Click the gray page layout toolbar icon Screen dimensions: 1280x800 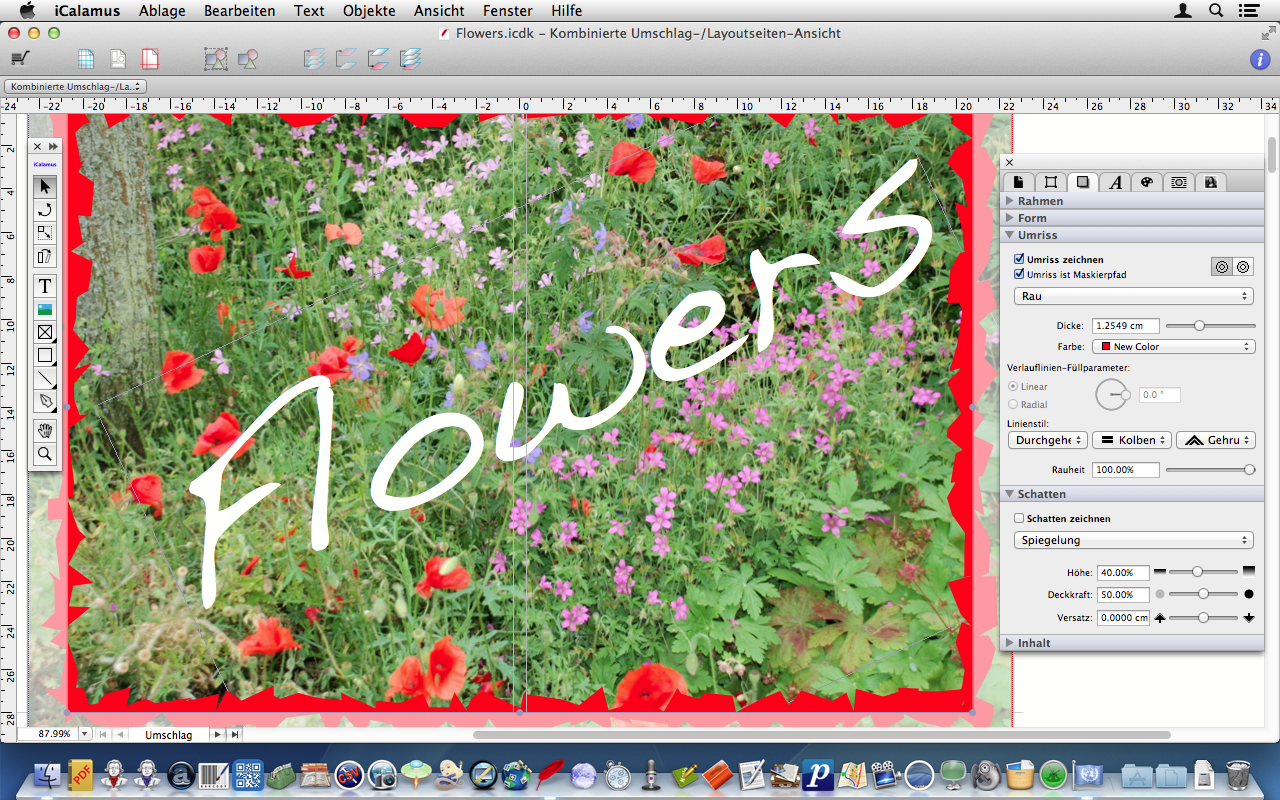118,59
